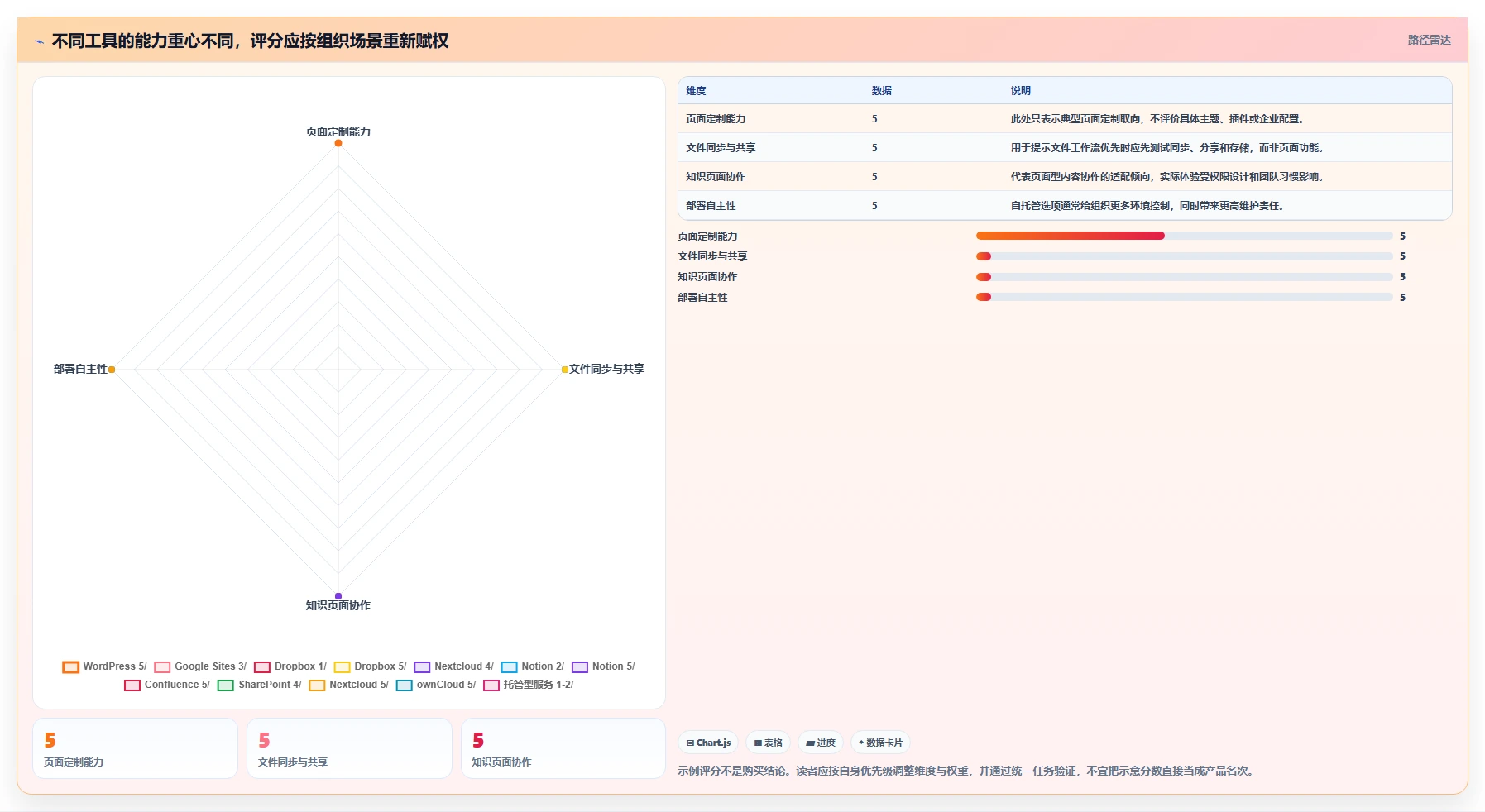
Task: Hide the Confluence 5/ legend series
Action: tap(167, 685)
